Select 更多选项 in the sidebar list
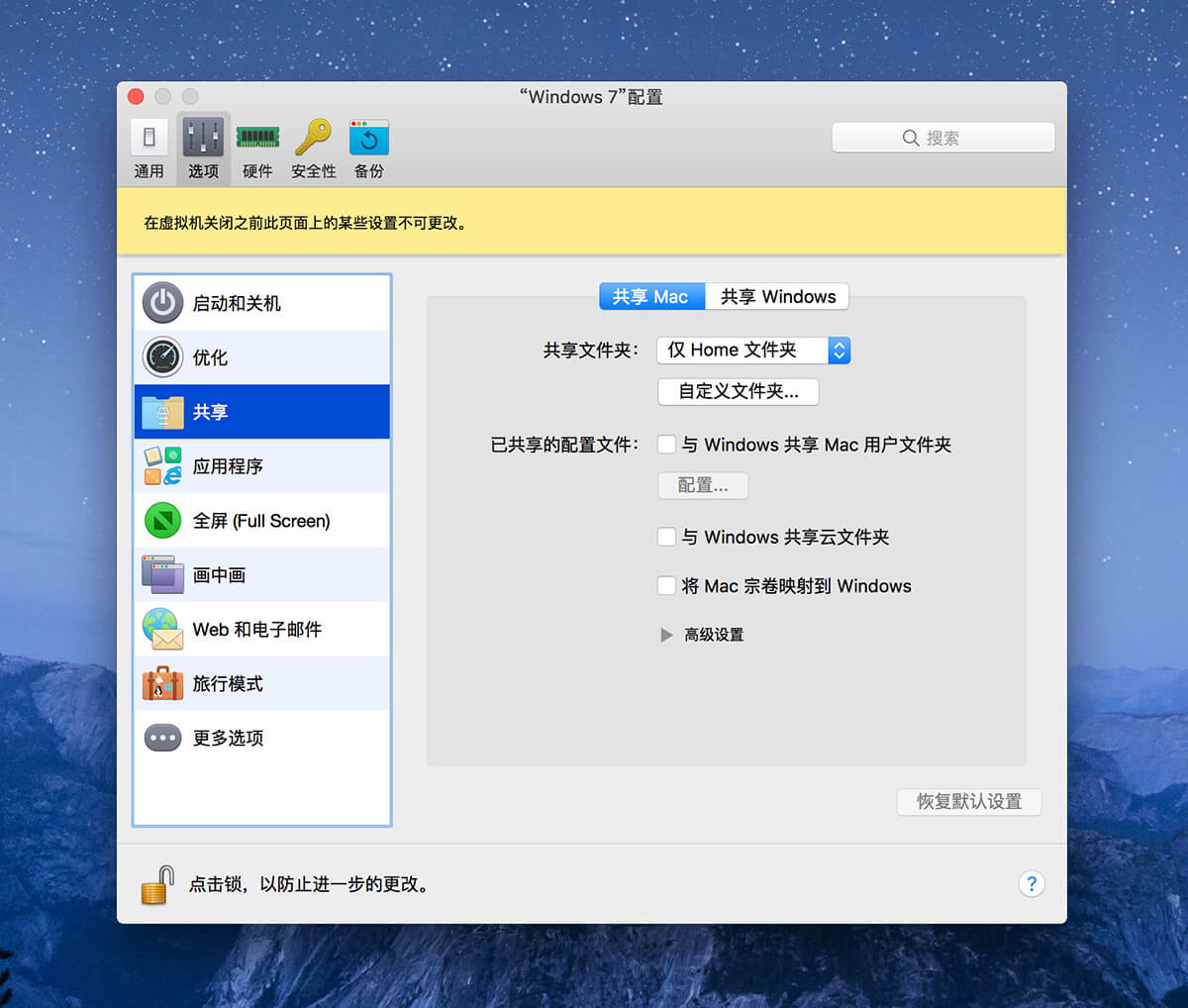1188x1008 pixels. [262, 738]
